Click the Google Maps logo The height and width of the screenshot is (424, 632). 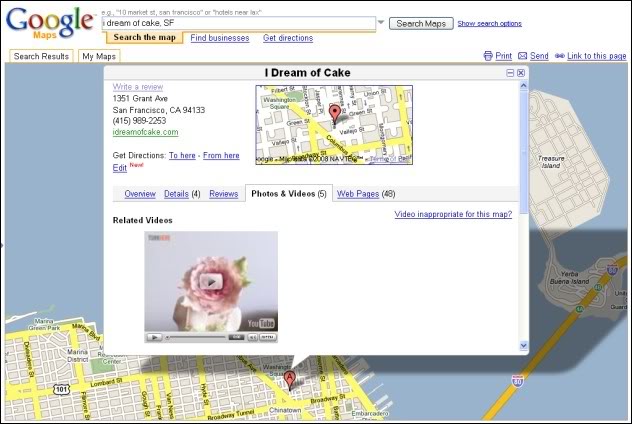[49, 23]
